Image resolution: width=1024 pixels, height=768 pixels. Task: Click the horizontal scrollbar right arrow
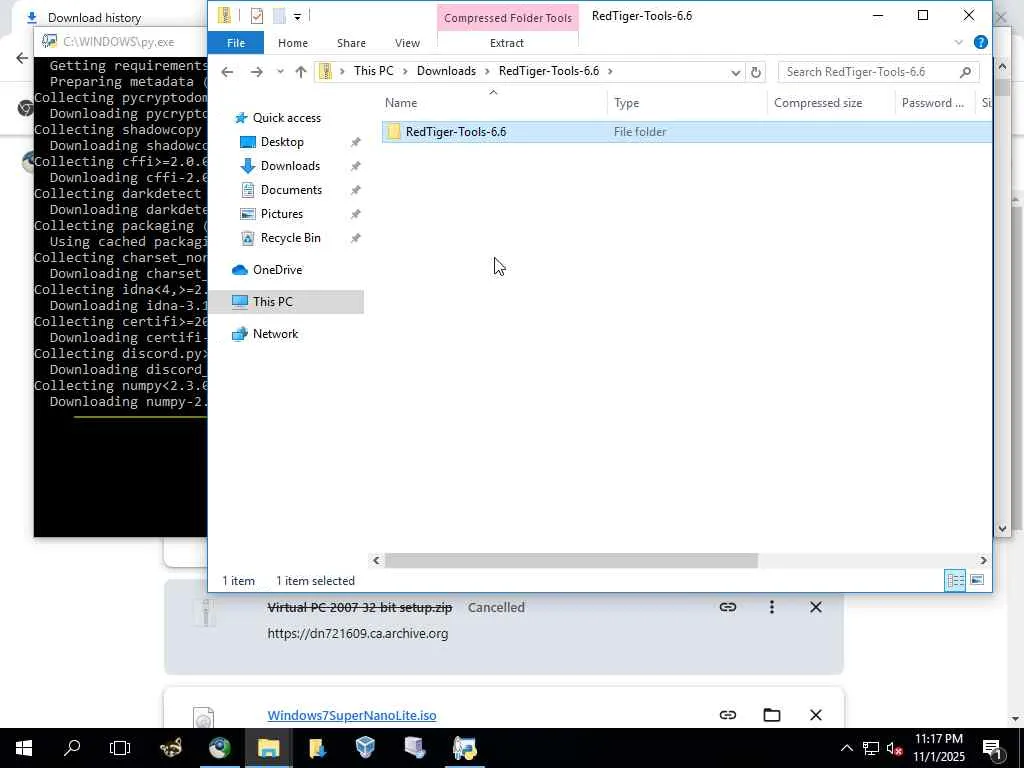(983, 560)
